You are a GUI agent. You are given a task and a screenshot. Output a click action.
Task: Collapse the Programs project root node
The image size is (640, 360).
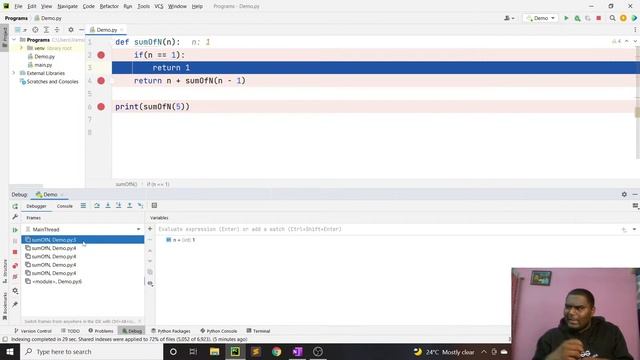click(x=14, y=40)
